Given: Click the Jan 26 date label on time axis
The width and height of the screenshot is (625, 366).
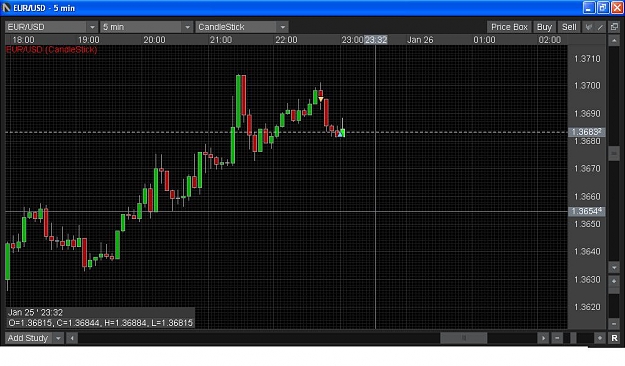Looking at the screenshot, I should pyautogui.click(x=420, y=40).
